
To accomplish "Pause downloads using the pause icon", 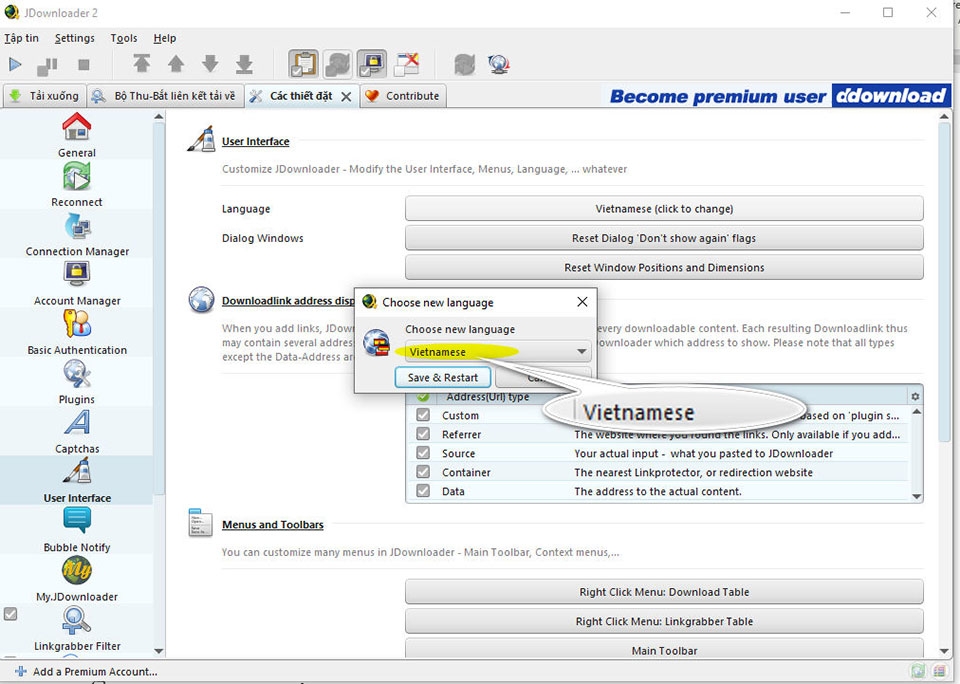I will pyautogui.click(x=47, y=65).
